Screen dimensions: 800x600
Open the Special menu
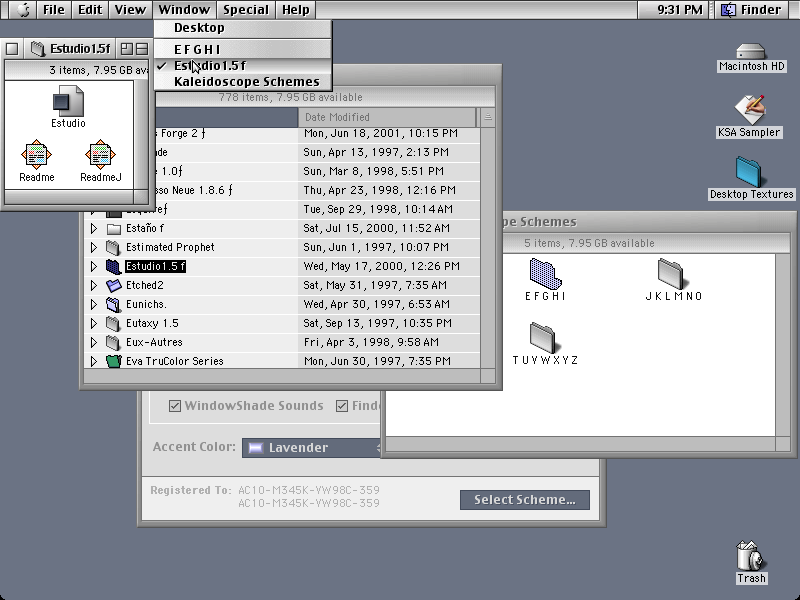point(245,10)
